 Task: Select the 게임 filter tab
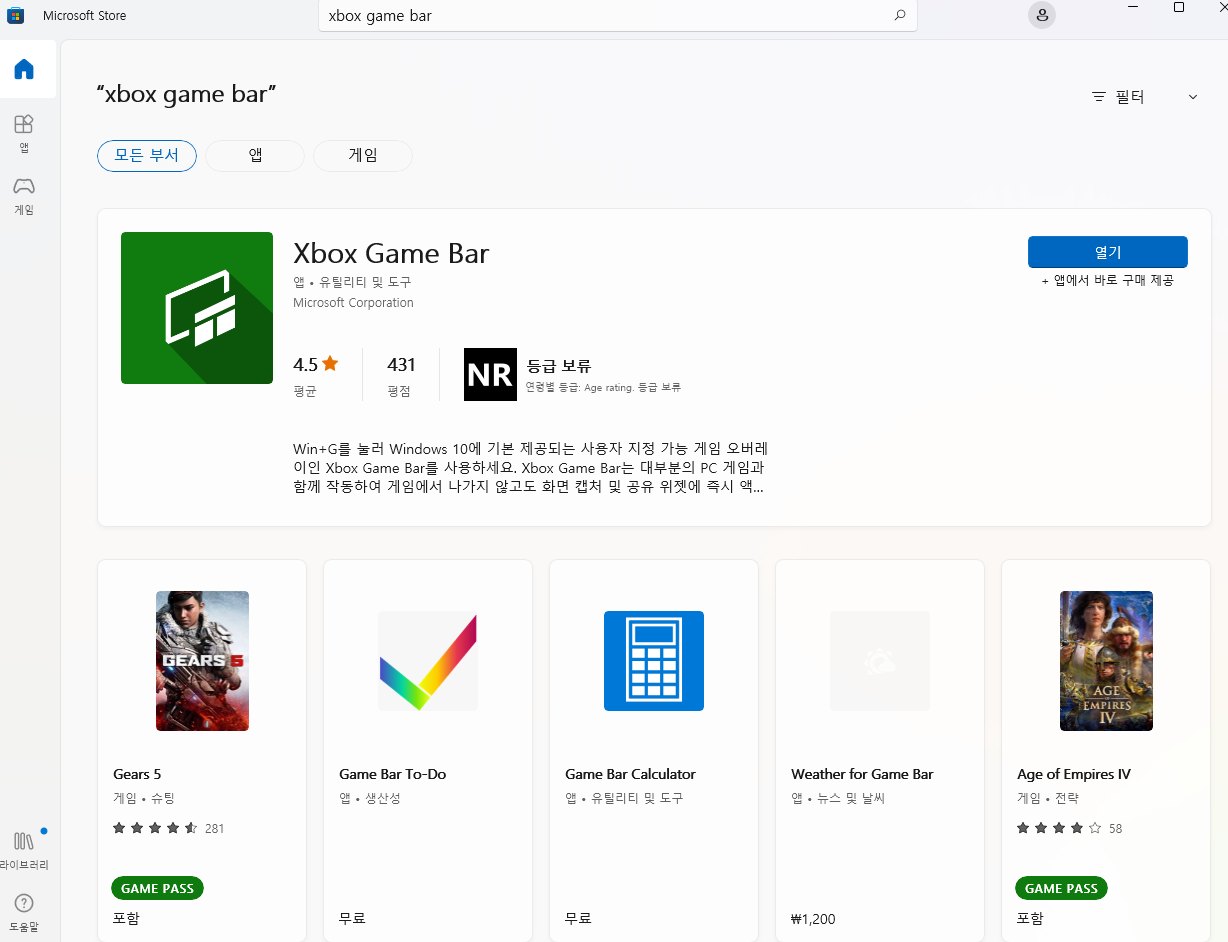[363, 156]
